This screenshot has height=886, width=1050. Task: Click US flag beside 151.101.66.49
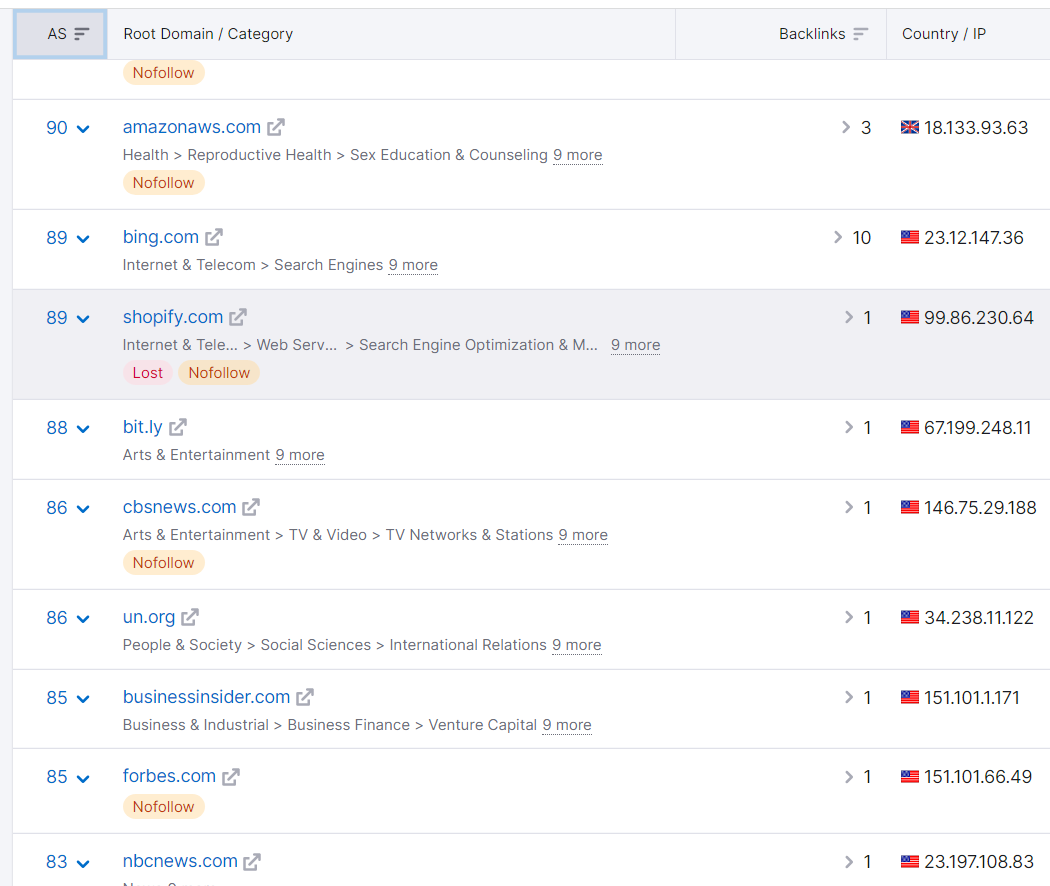click(x=910, y=777)
